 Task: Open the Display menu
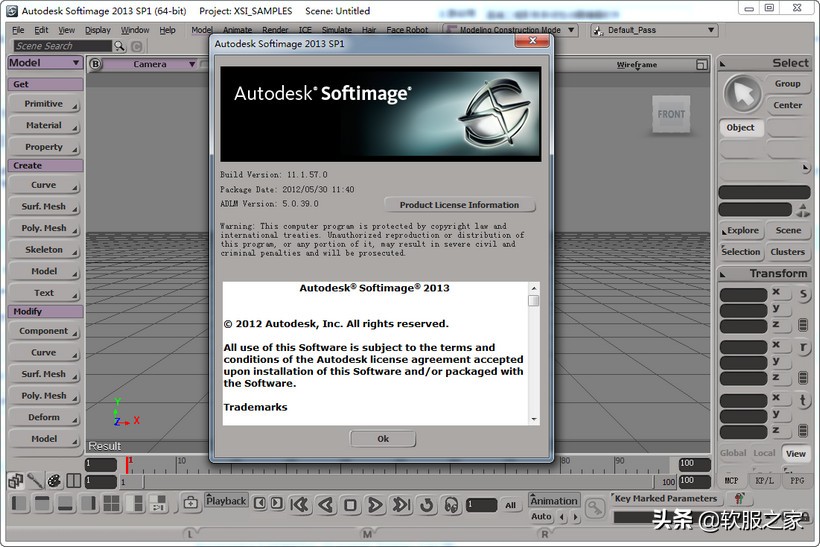coord(98,30)
